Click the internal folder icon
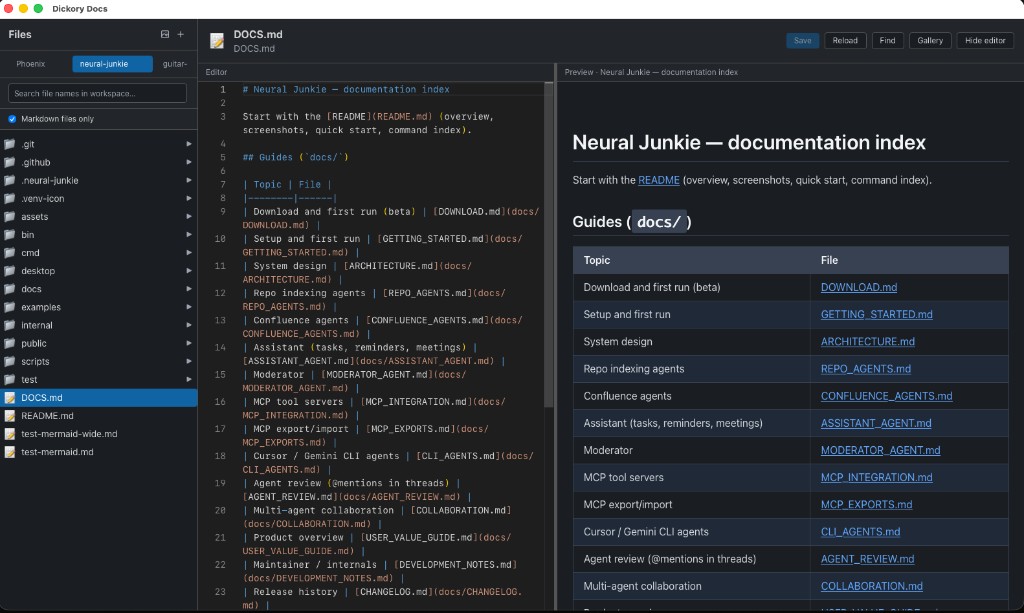1024x613 pixels. (x=10, y=325)
